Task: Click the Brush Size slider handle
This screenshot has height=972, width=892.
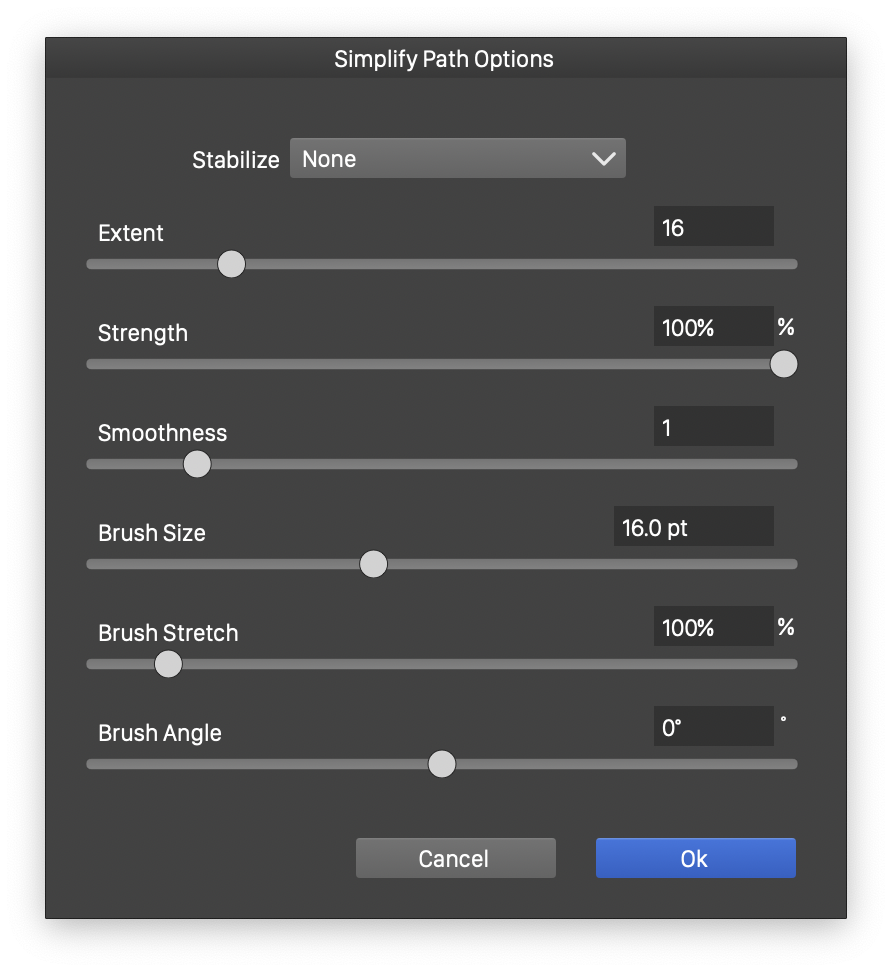Action: click(x=373, y=564)
